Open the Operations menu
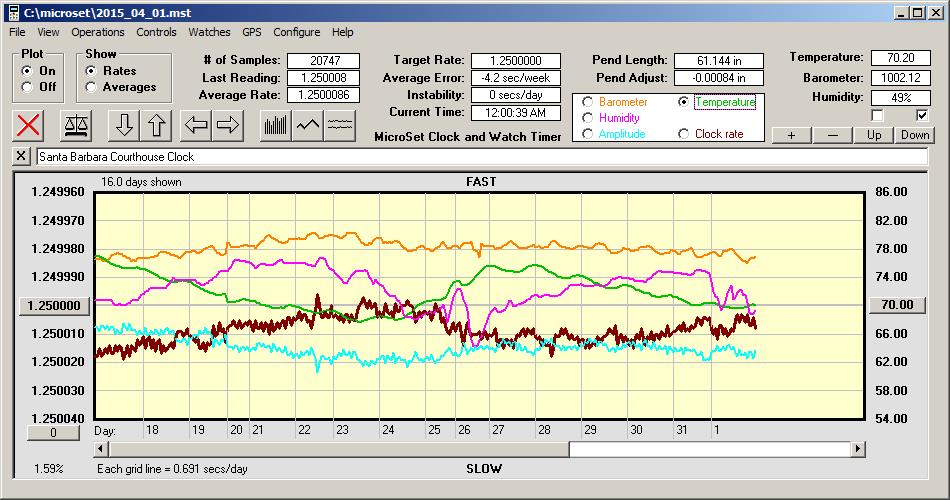 click(98, 32)
